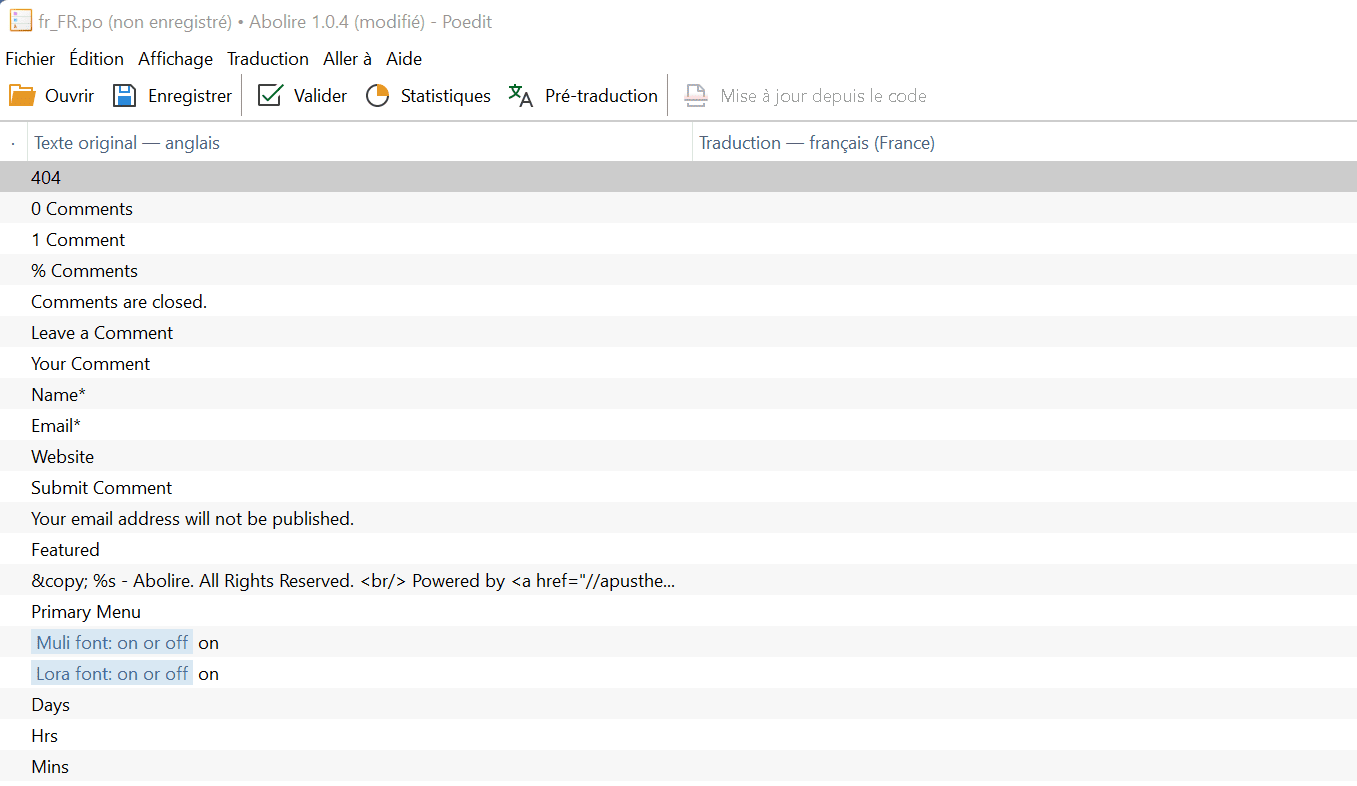Open the Traduction menu
Screen dimensions: 1357x786
coord(267,59)
